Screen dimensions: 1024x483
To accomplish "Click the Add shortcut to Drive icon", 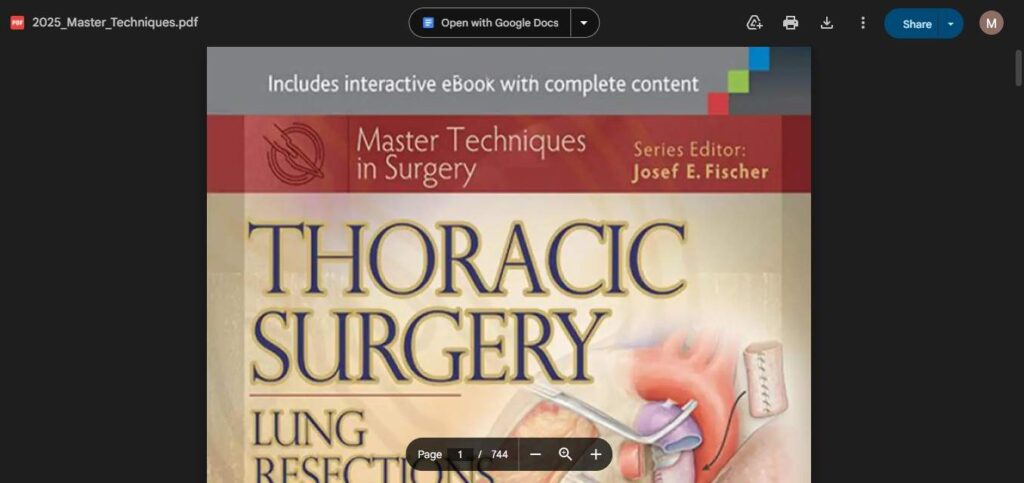I will [x=754, y=23].
